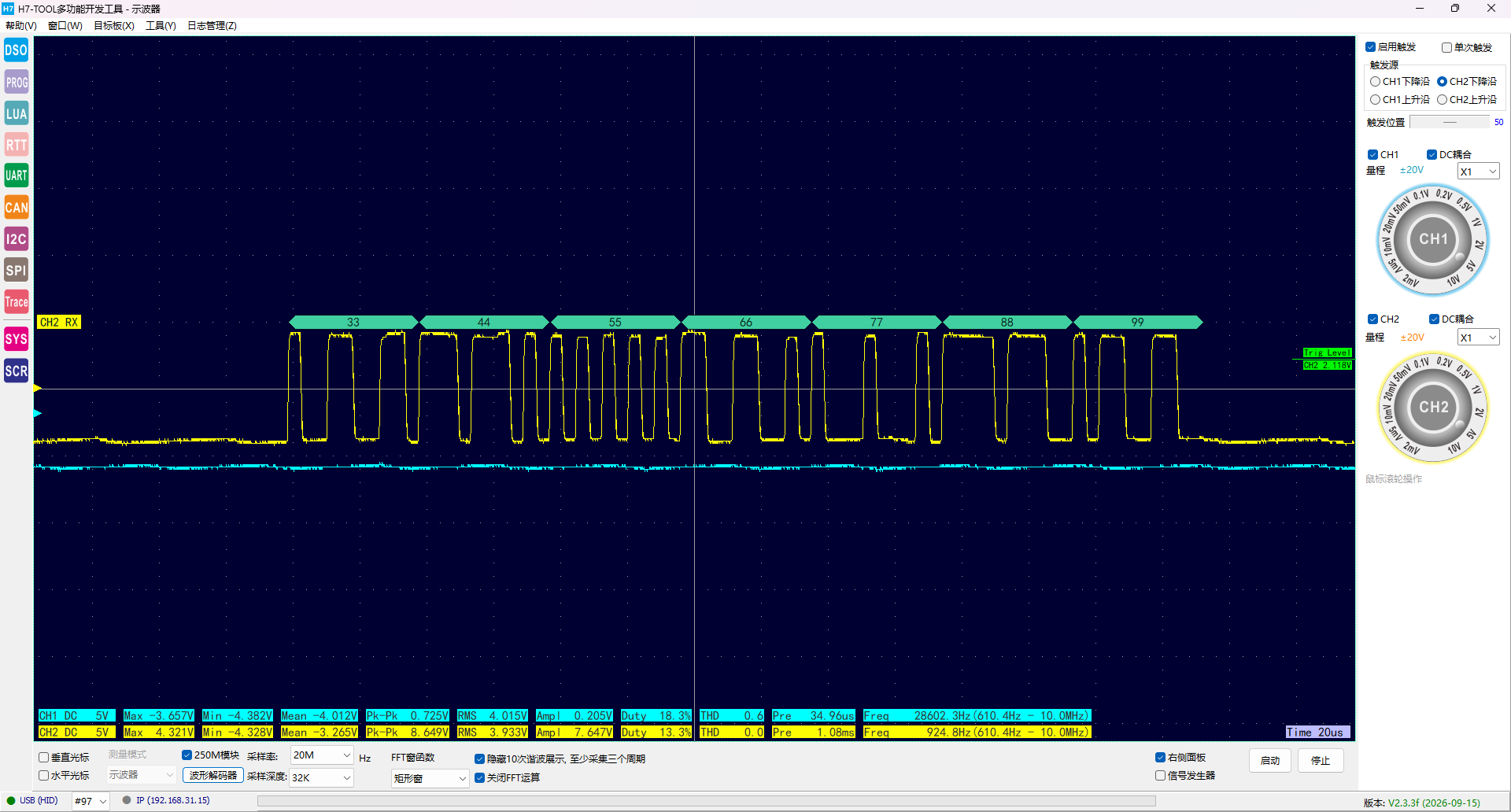Select decoded byte 99 label
This screenshot has height=812, width=1511.
tap(1138, 323)
